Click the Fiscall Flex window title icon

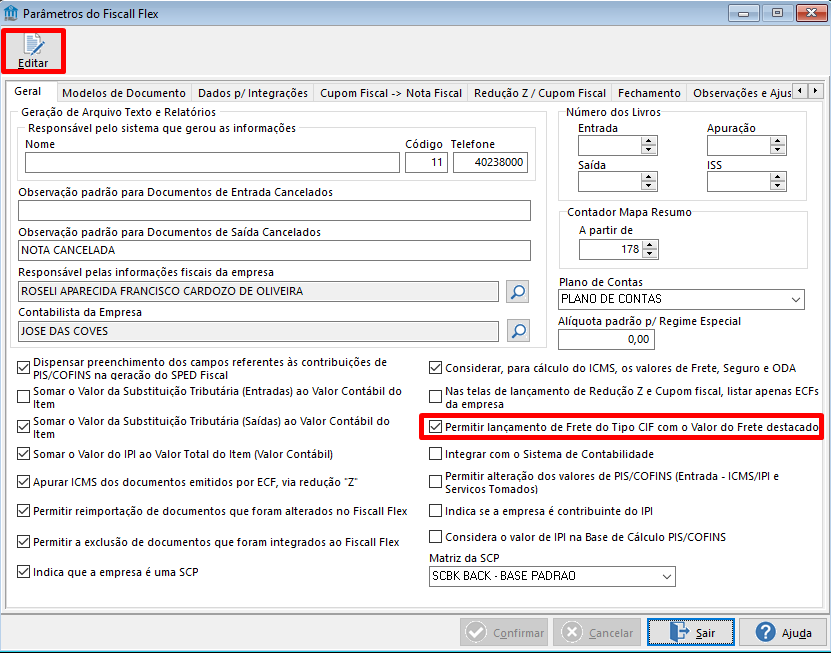point(11,13)
